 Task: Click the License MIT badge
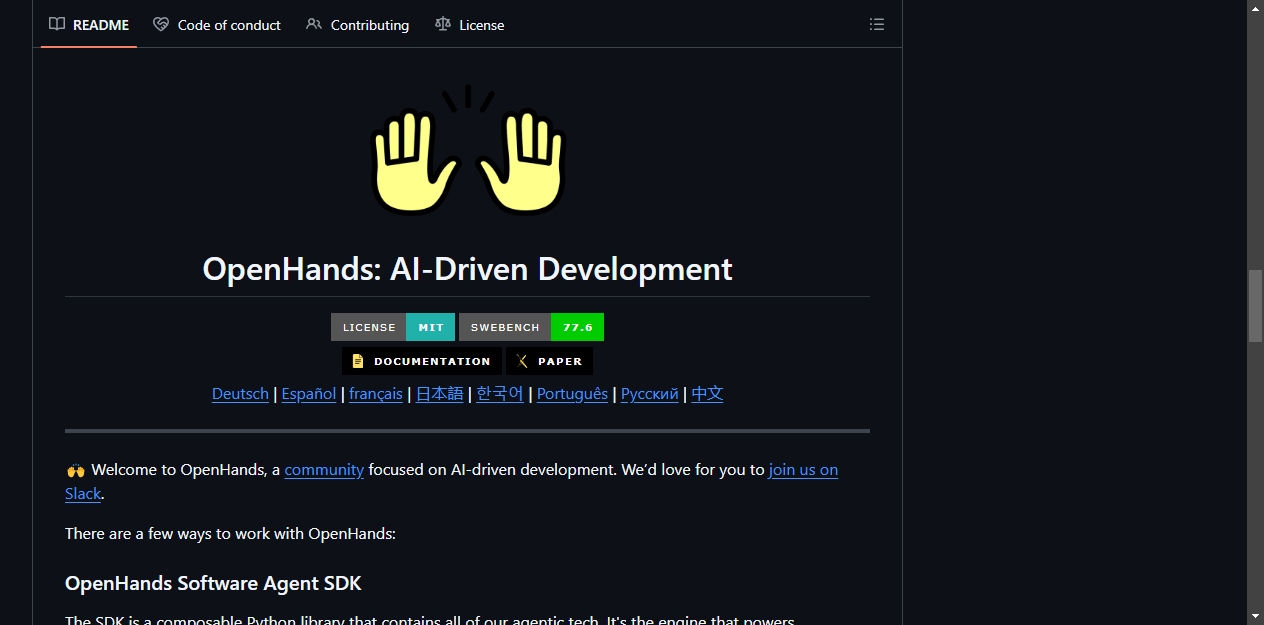[393, 327]
